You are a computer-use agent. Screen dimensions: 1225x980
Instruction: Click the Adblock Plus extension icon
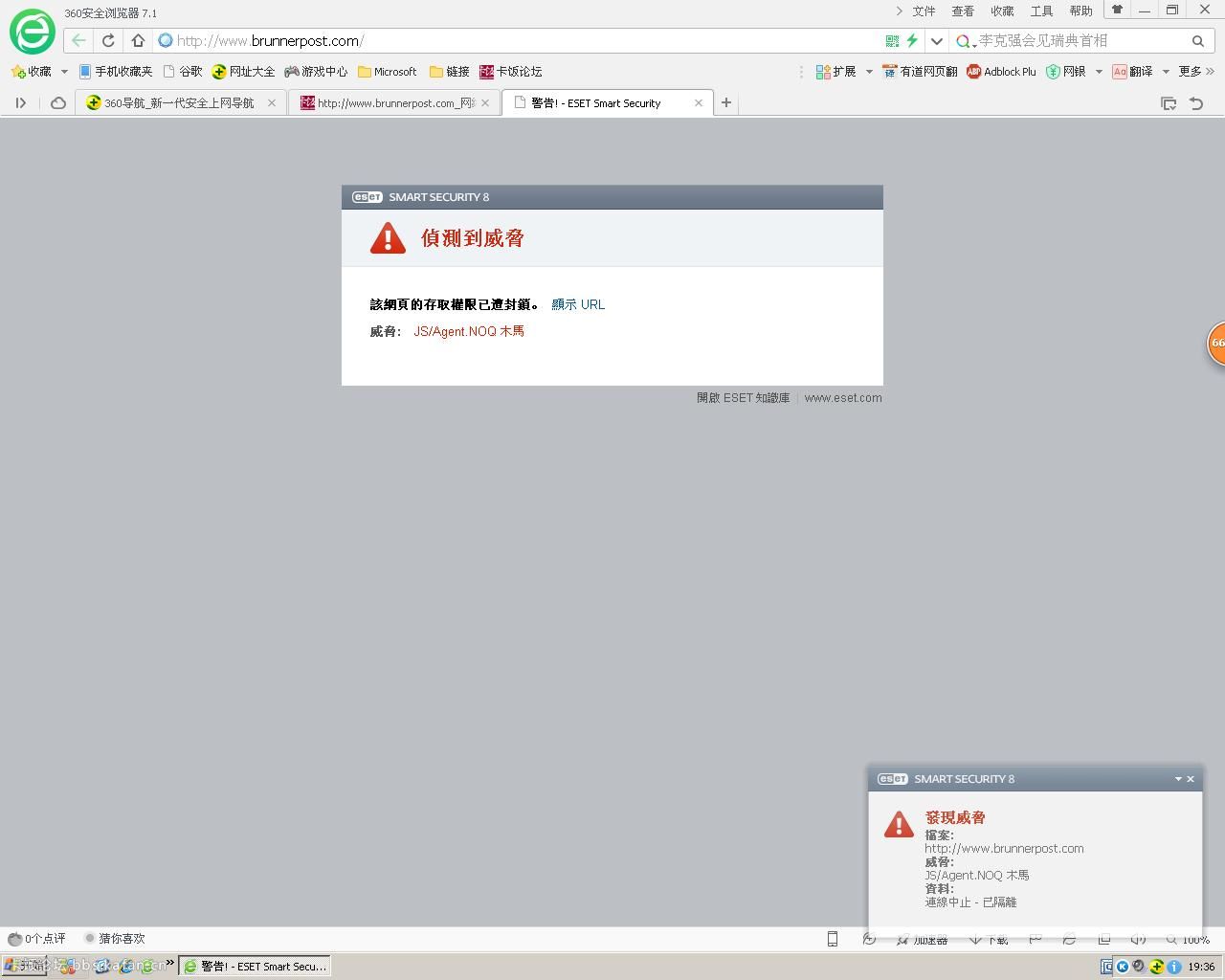(x=1001, y=72)
